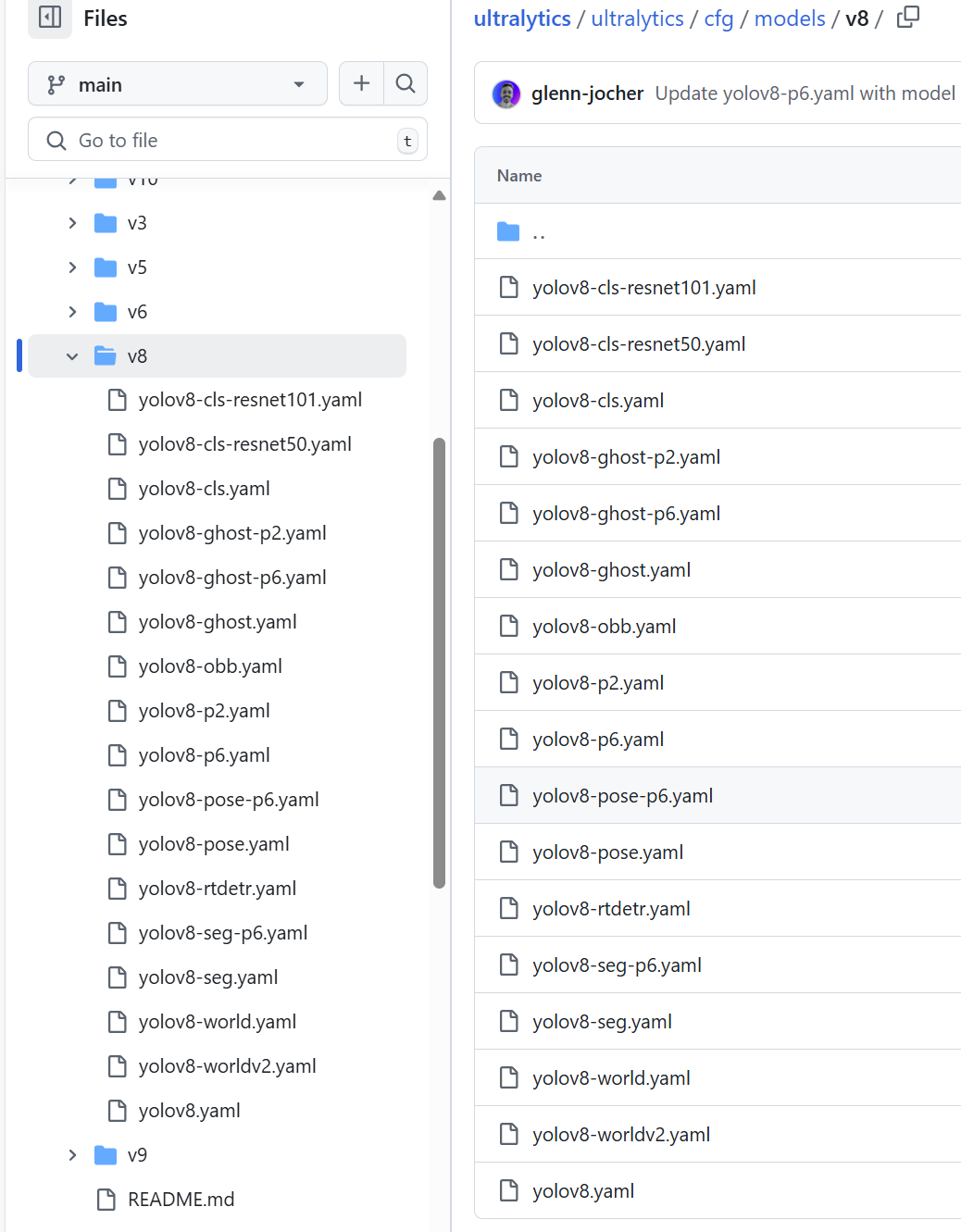Click the v5 folder icon in tree
This screenshot has width=961, height=1232.
tap(106, 268)
